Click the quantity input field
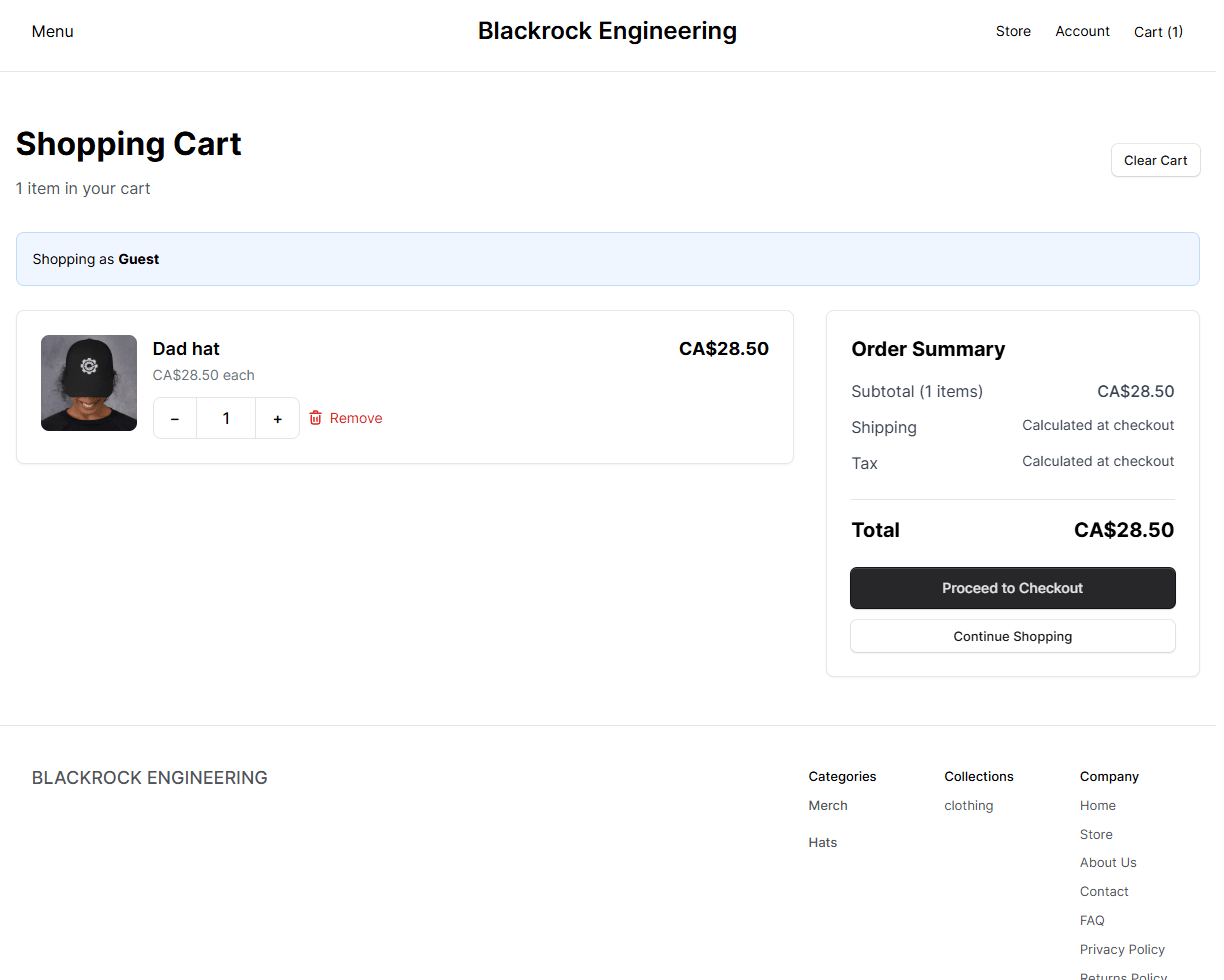Viewport: 1224px width, 980px height. pyautogui.click(x=226, y=418)
